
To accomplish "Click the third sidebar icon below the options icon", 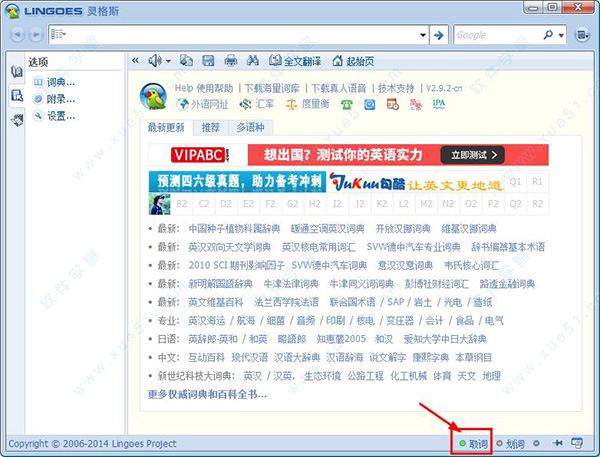I will click(x=16, y=120).
